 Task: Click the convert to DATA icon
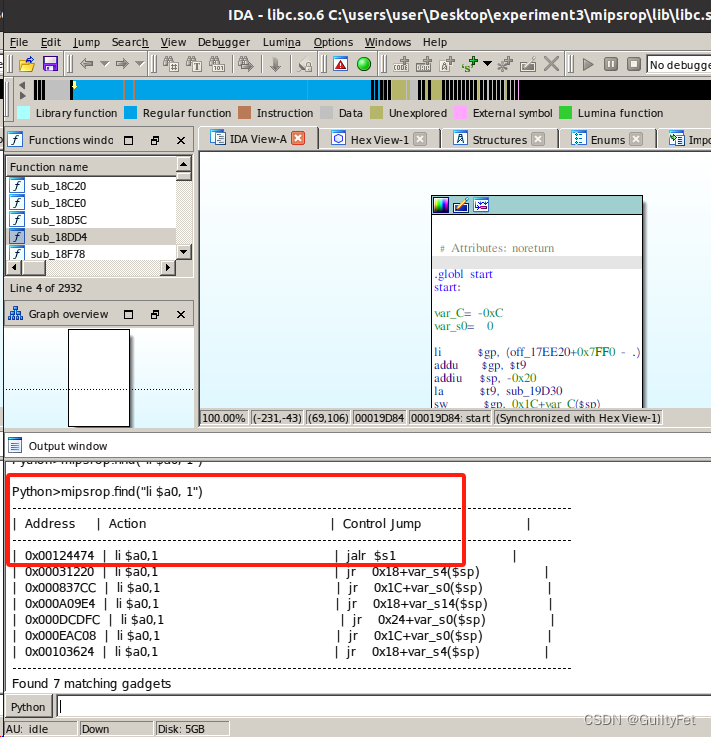[x=424, y=64]
